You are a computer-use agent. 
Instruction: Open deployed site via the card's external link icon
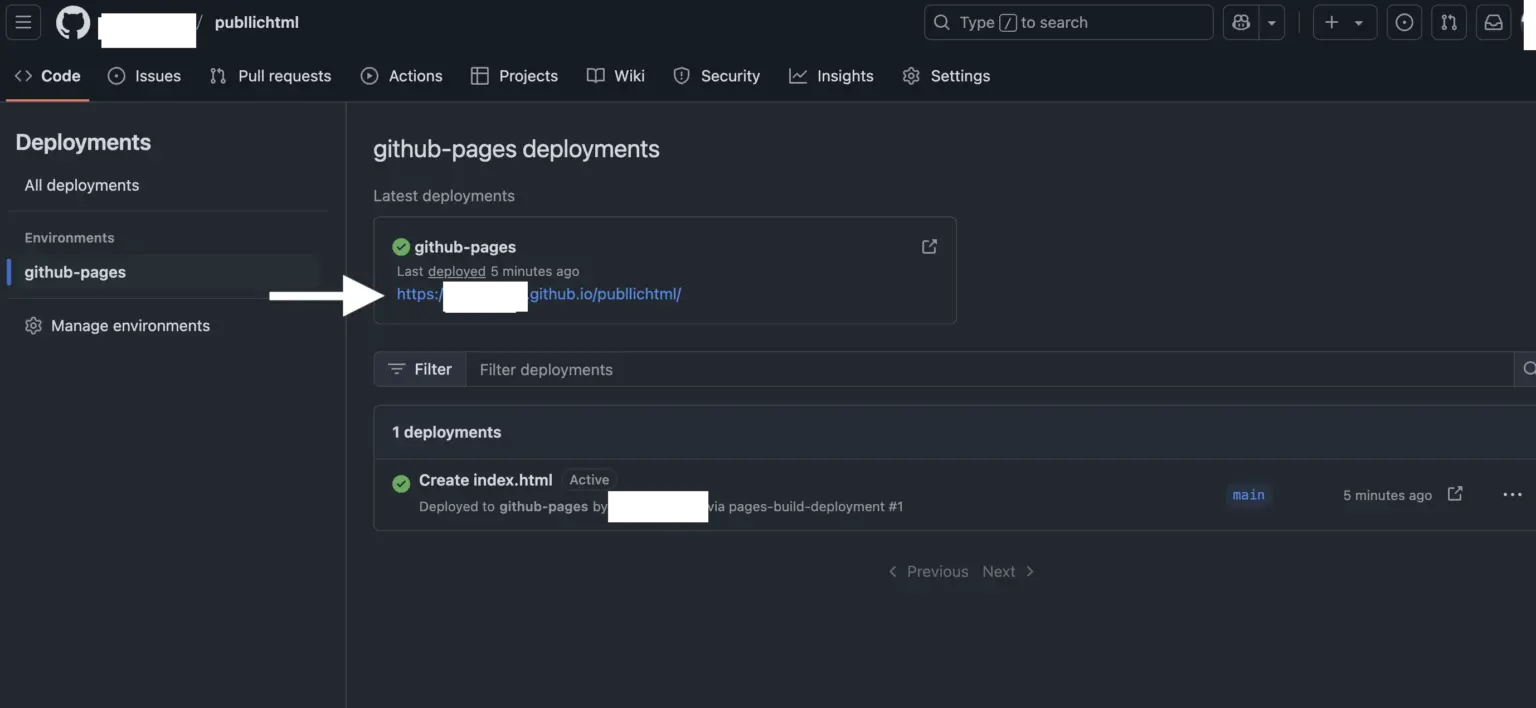(x=929, y=246)
